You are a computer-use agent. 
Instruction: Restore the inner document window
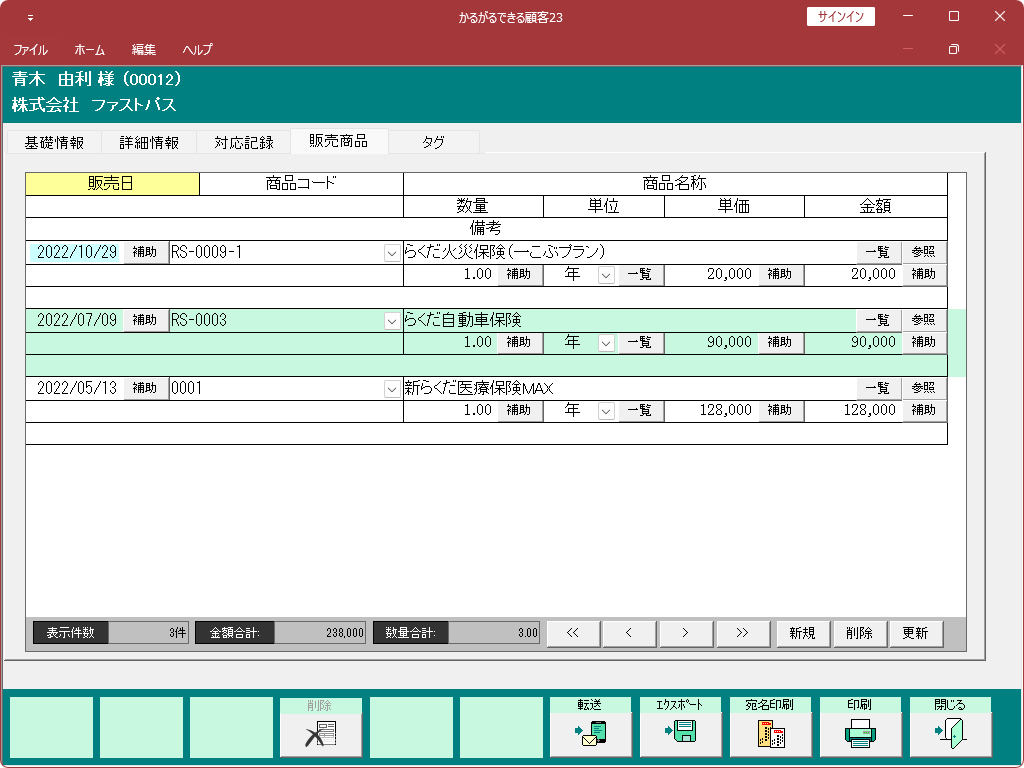953,49
